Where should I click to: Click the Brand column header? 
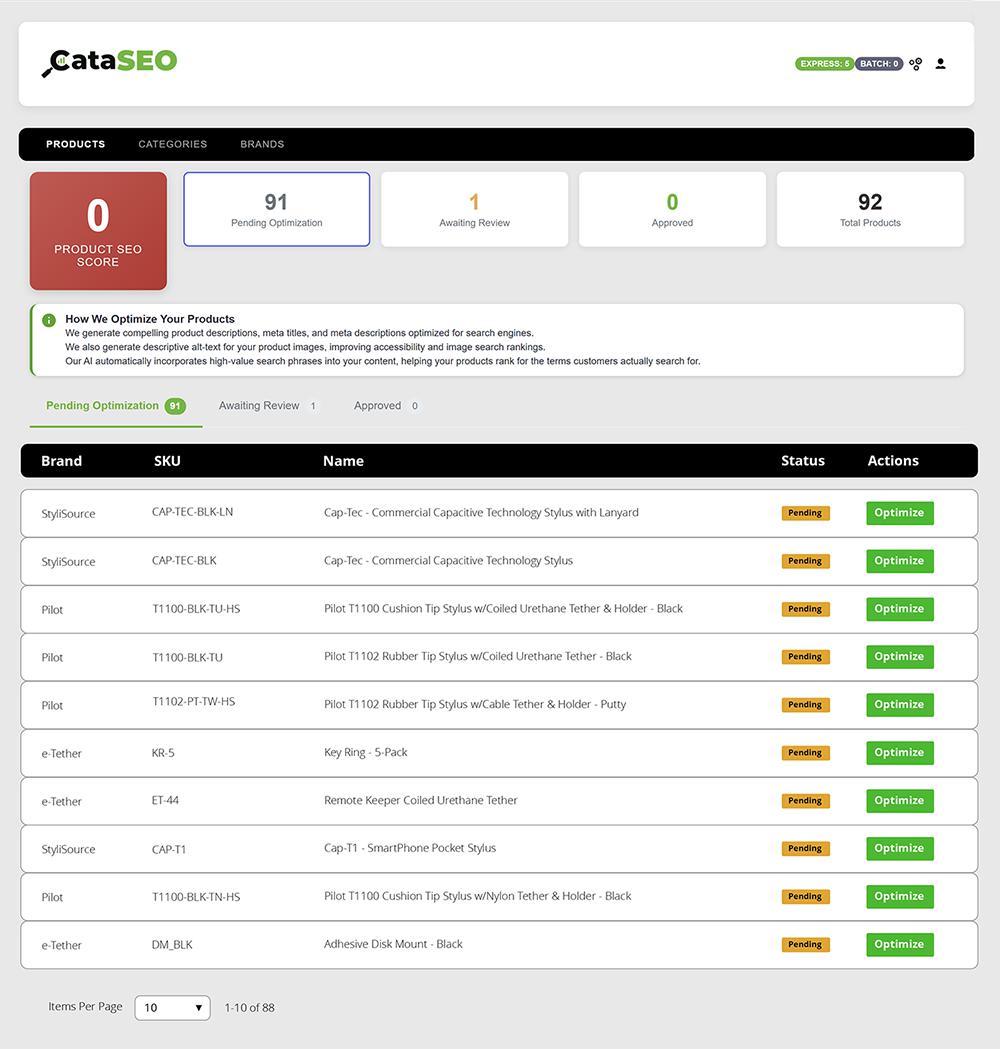(62, 461)
